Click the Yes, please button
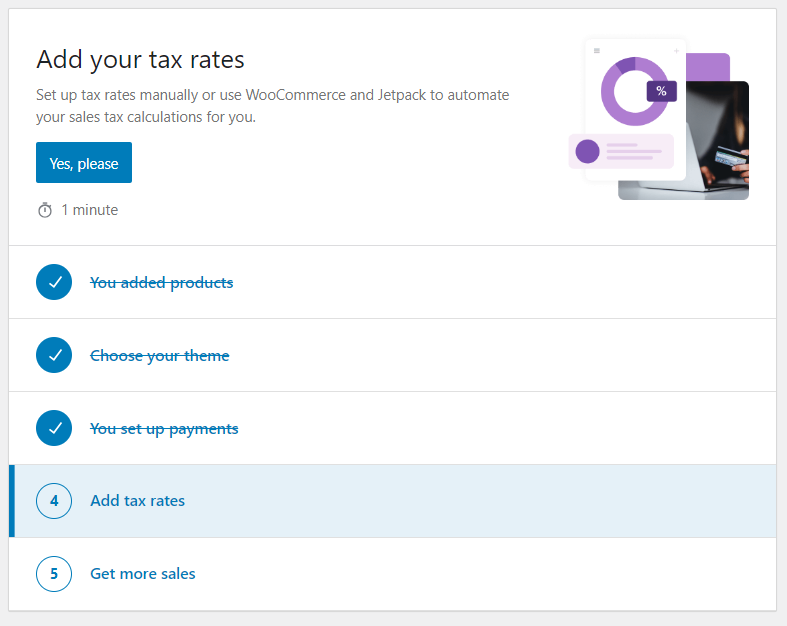 pyautogui.click(x=84, y=163)
